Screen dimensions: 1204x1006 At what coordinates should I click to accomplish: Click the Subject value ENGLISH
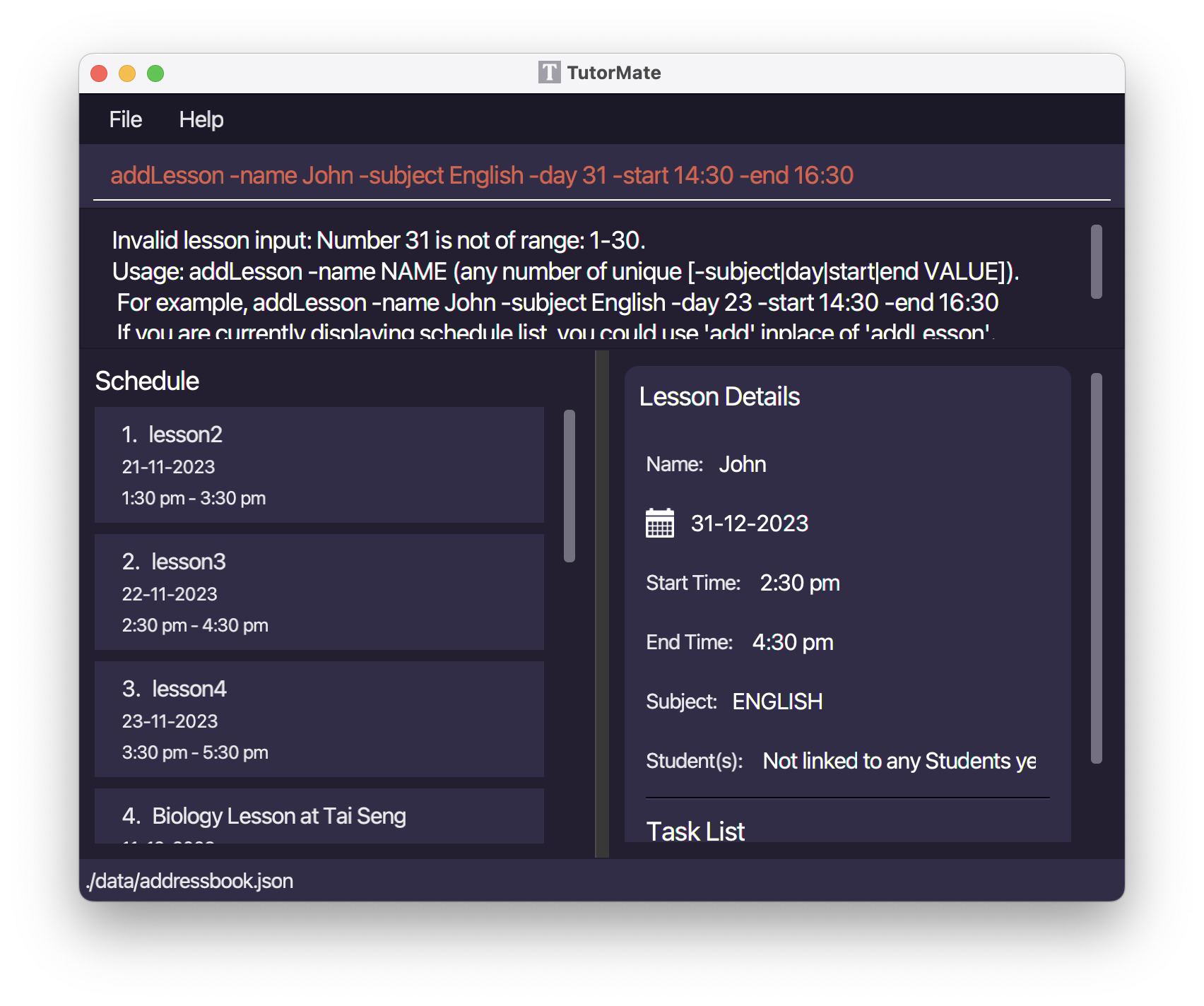tap(777, 702)
